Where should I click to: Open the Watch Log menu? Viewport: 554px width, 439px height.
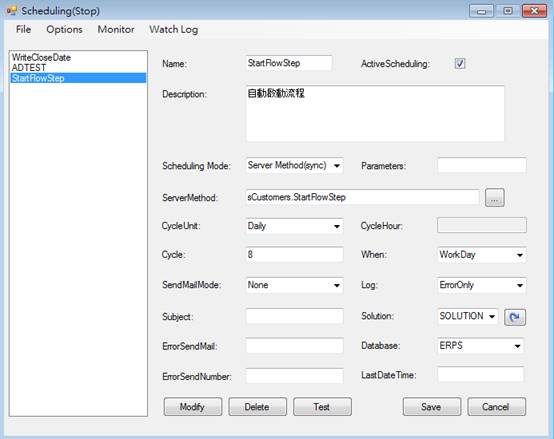[x=173, y=29]
